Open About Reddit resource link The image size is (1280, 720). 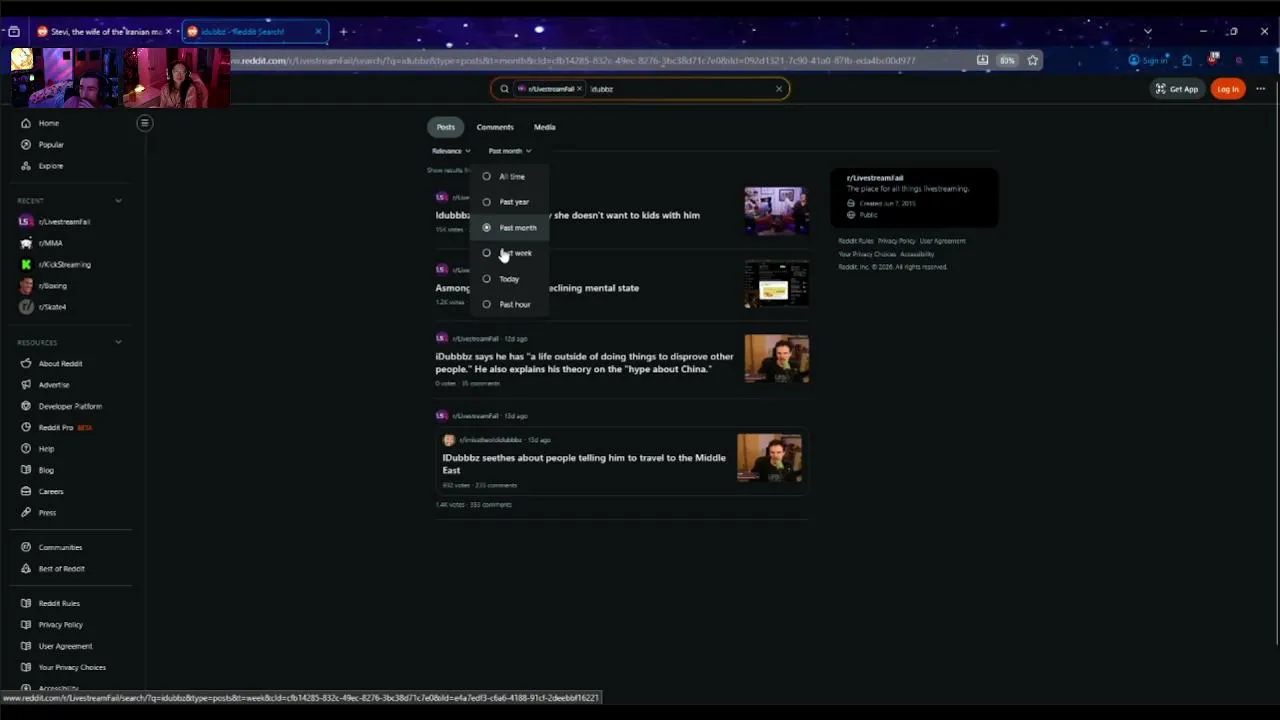click(60, 363)
